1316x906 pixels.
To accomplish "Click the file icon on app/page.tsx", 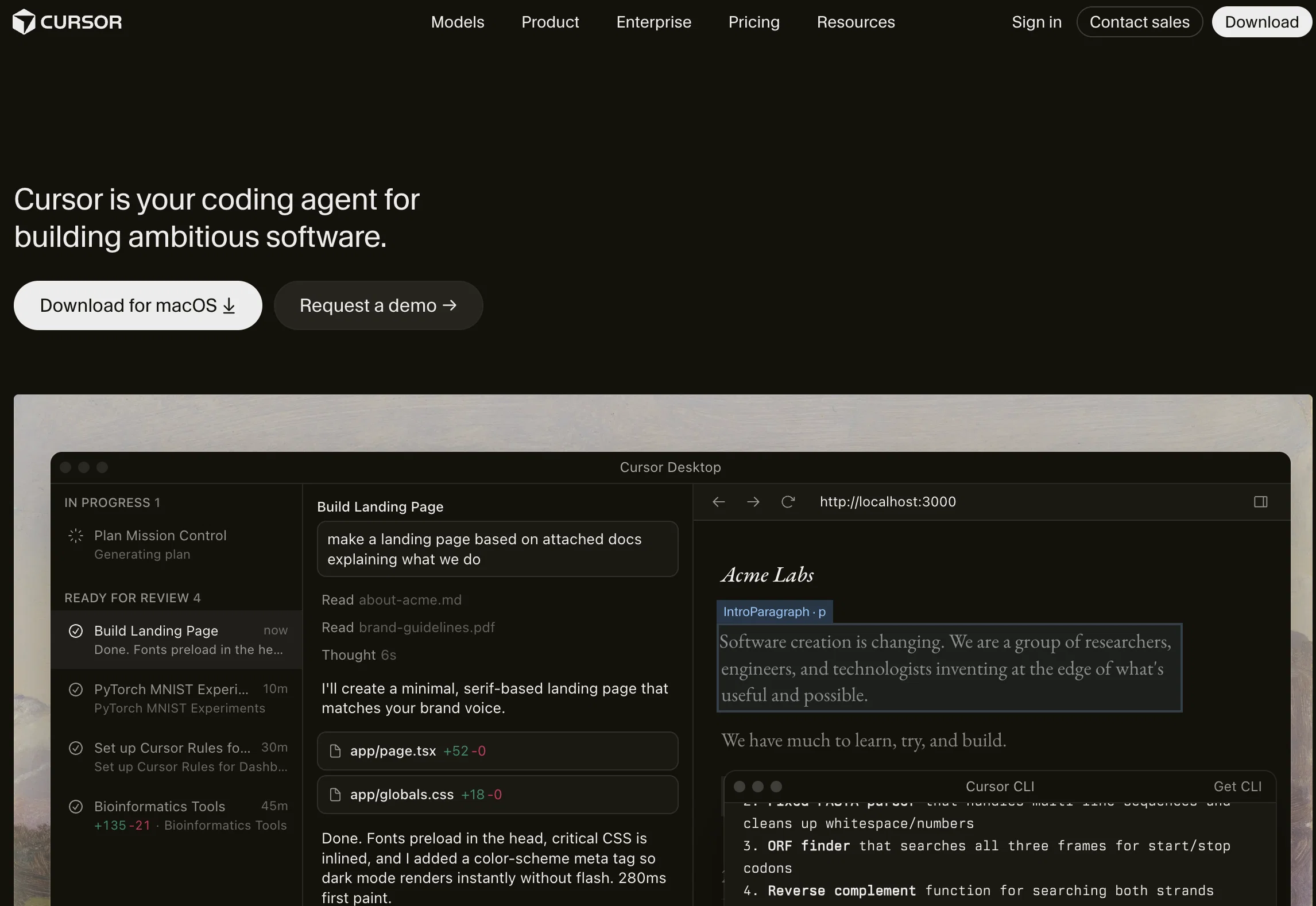I will (x=335, y=751).
